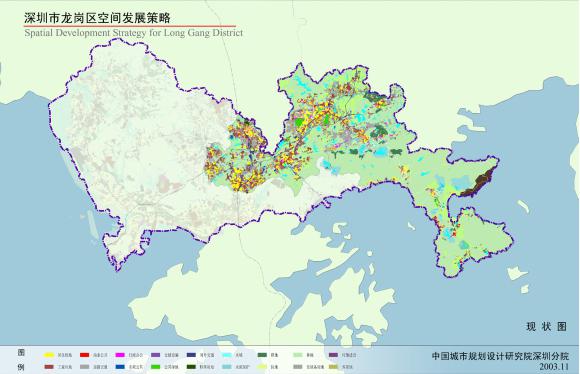Click the Chinese title 深圳市龙岗区空间发展策略
This screenshot has height=374, width=580.
point(97,18)
